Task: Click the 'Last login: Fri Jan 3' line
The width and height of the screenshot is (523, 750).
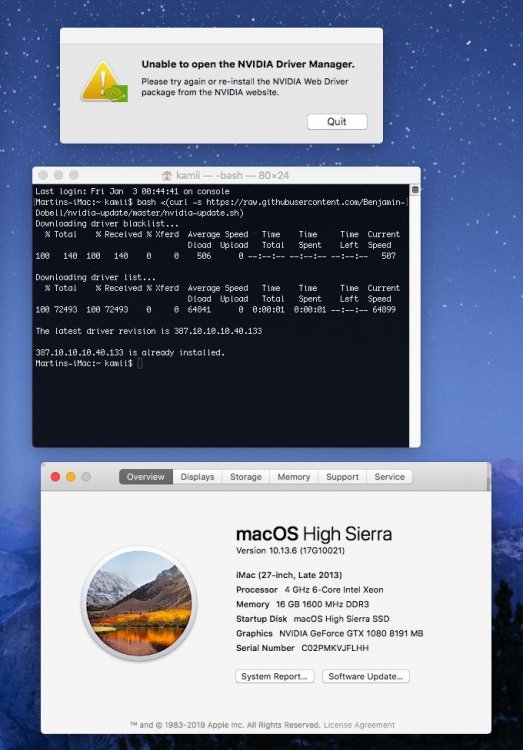Action: pos(132,191)
